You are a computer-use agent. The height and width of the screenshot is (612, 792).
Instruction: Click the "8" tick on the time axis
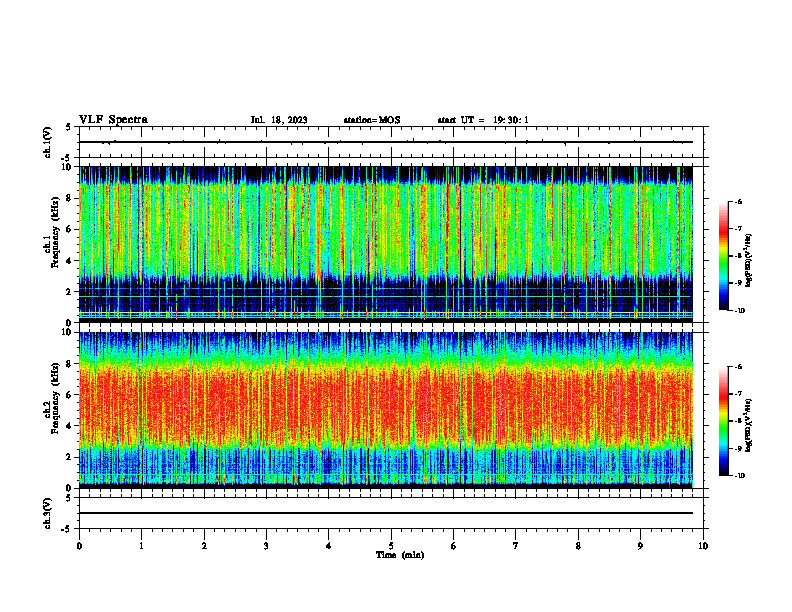578,546
